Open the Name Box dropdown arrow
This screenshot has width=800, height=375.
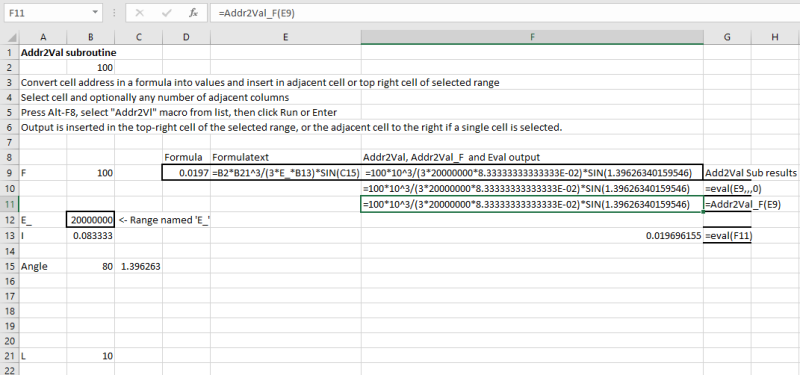[95, 13]
